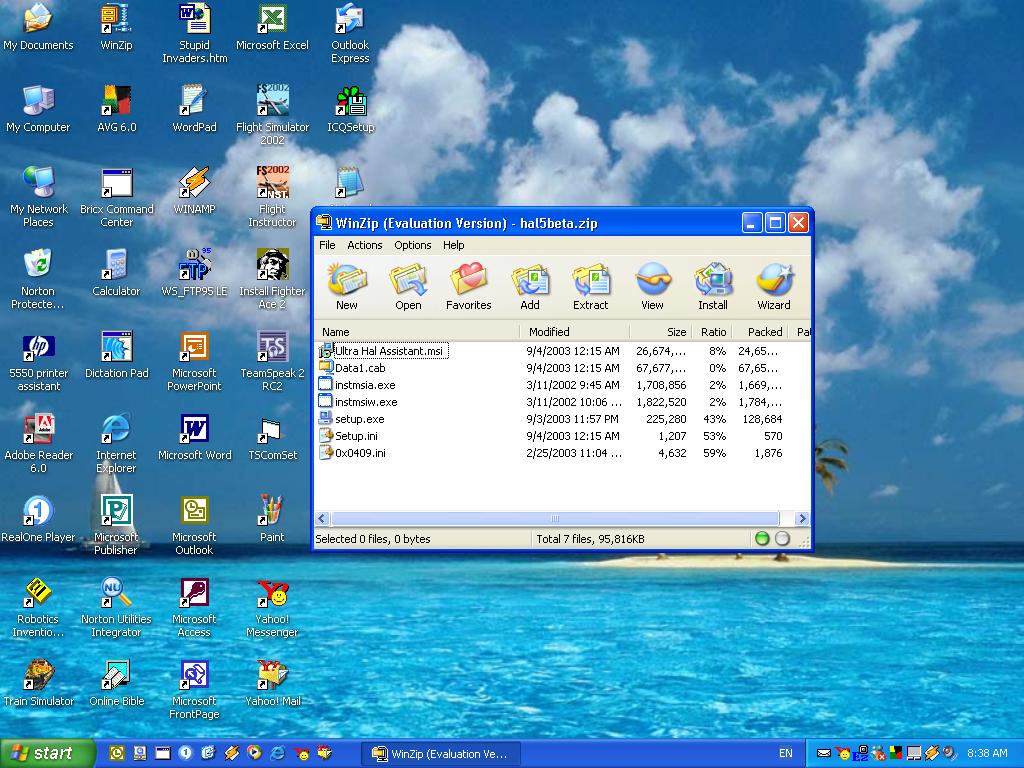Screen dimensions: 1024x768
Task: Open the Favorites toolbar icon
Action: click(x=468, y=286)
